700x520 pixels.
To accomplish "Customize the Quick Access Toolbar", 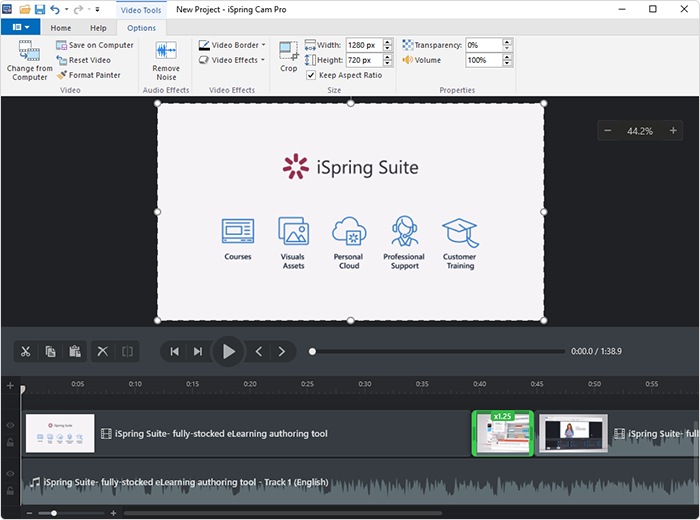I will click(x=97, y=9).
